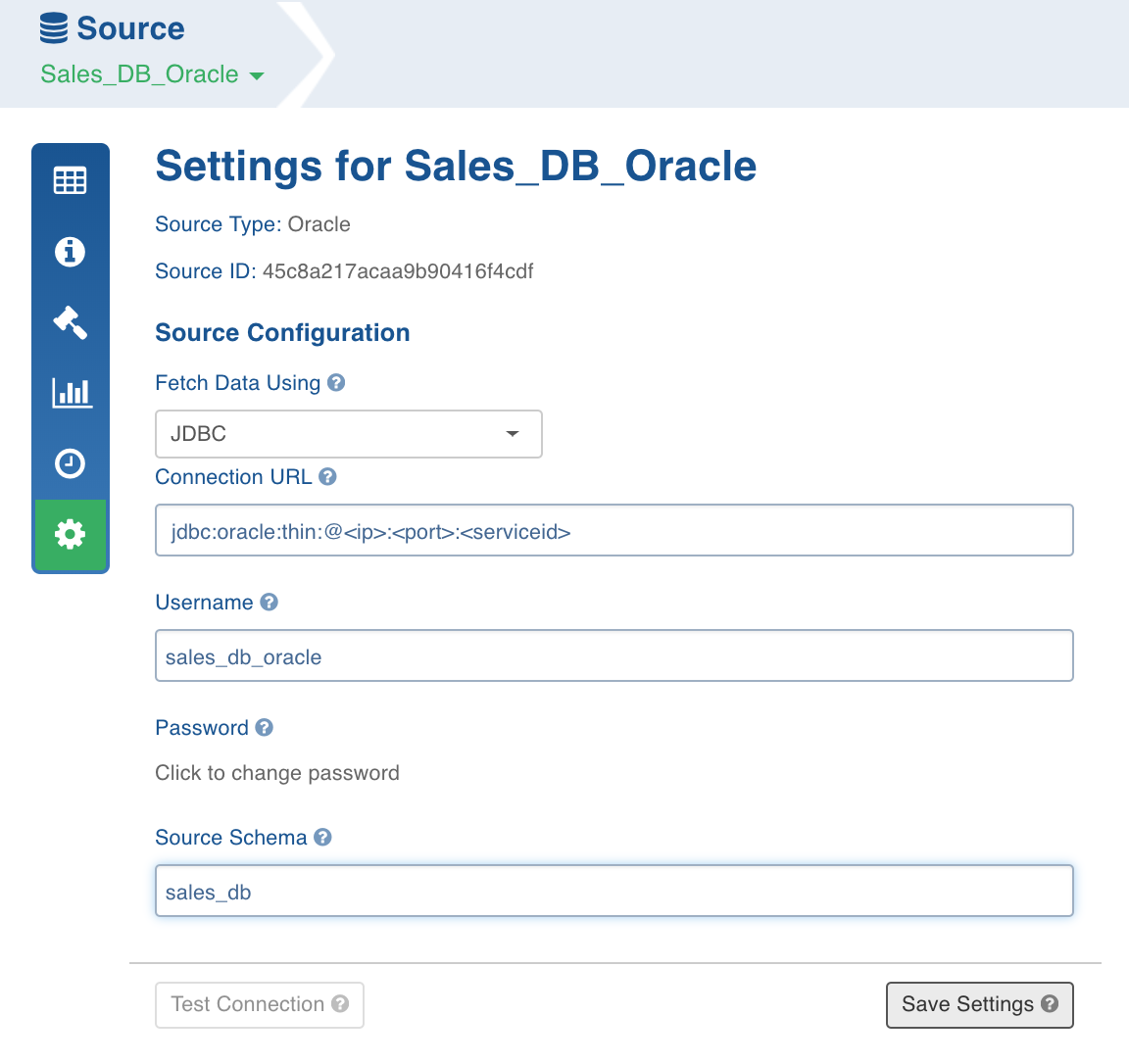The height and width of the screenshot is (1064, 1129).
Task: Open the info icon in sidebar
Action: (x=70, y=251)
